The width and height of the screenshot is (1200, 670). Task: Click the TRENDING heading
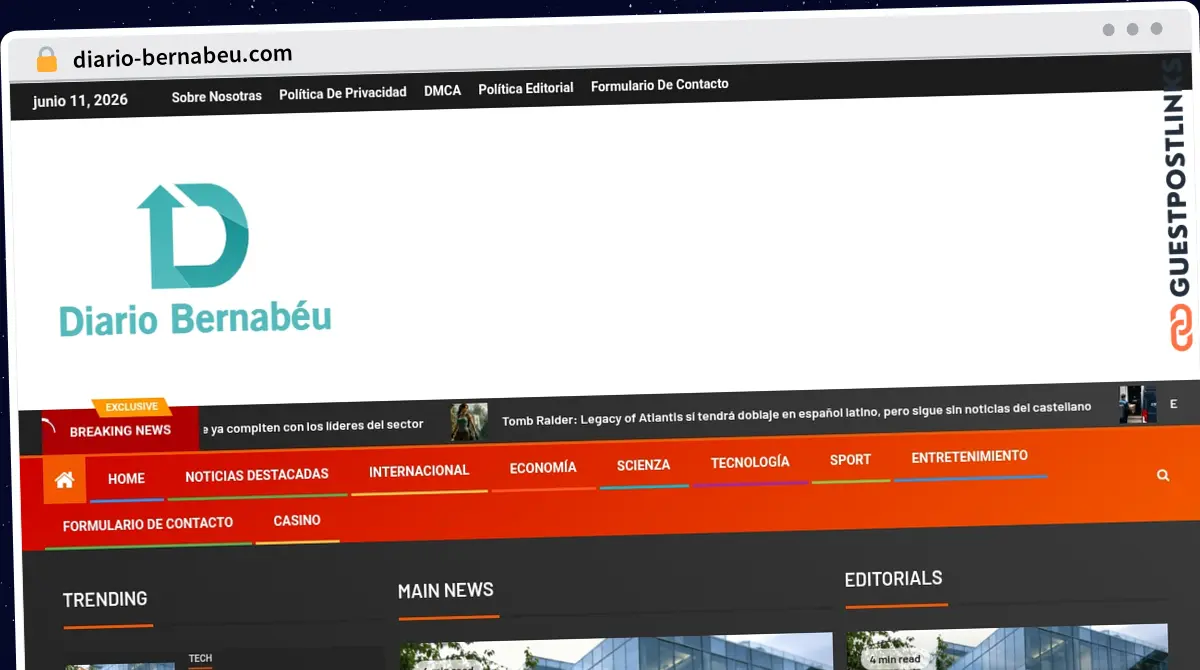click(105, 599)
